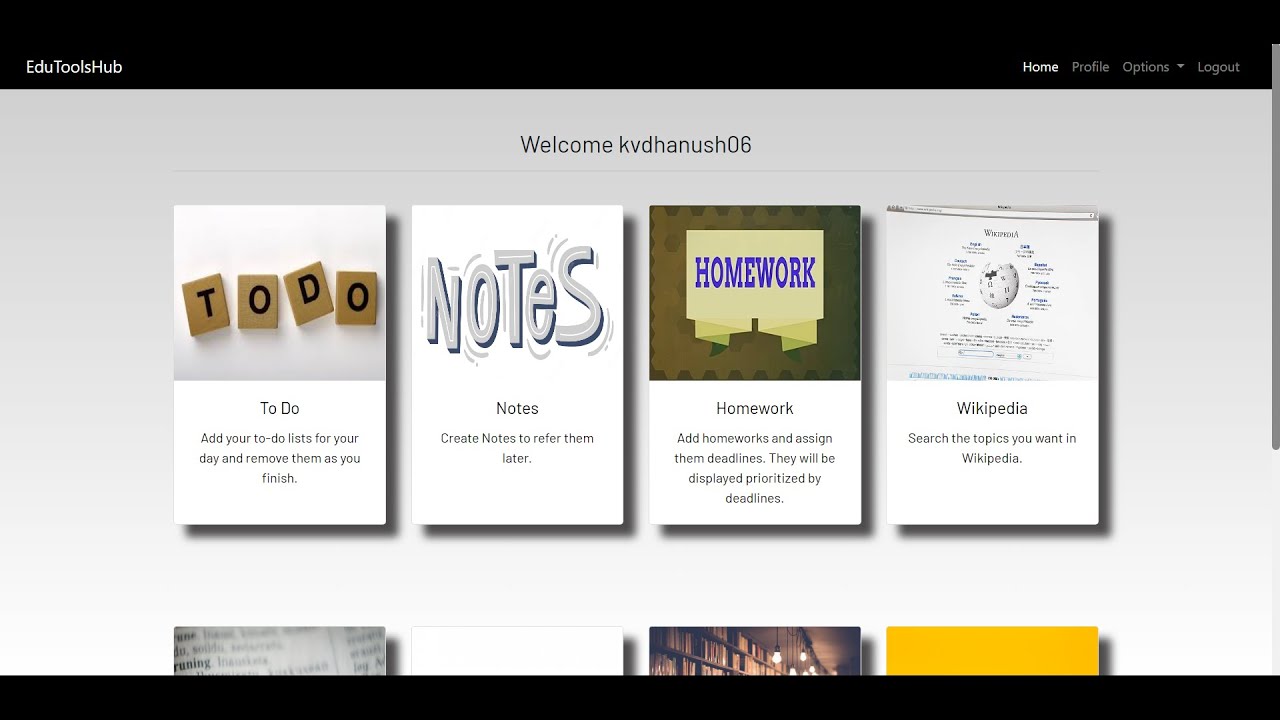This screenshot has width=1280, height=720.
Task: Select the 'Add your to-do lists' description
Action: click(280, 458)
